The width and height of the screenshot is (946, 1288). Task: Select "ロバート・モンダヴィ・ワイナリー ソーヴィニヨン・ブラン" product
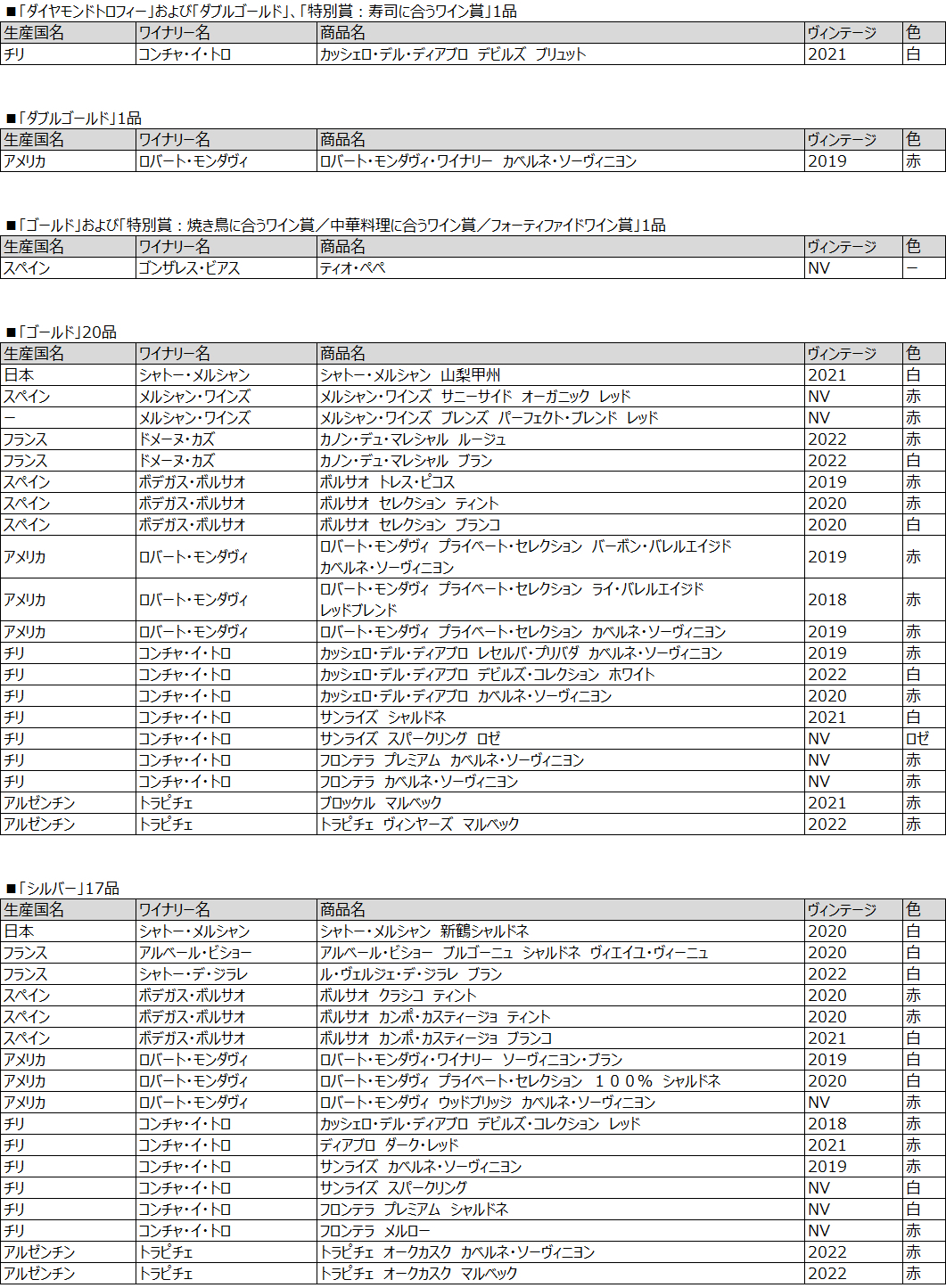tap(471, 1060)
